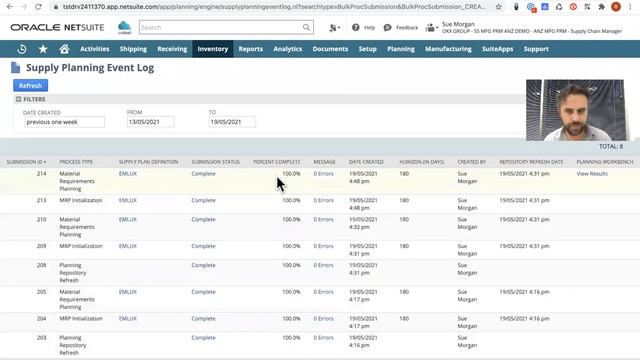Go back with the browser back arrow
The image size is (640, 360).
10,7
